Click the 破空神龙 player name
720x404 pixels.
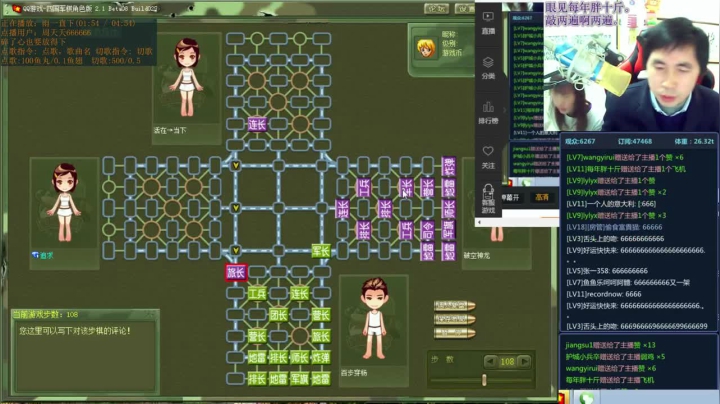477,255
